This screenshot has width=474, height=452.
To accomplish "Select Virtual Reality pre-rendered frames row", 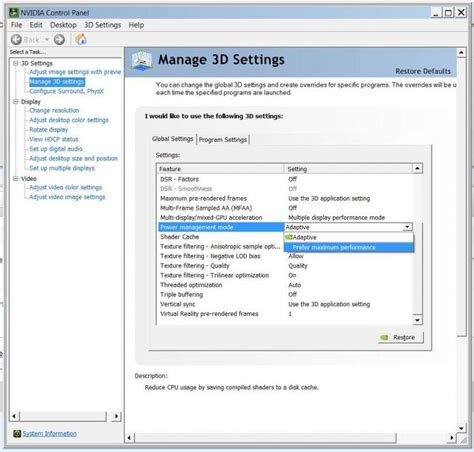I will [285, 314].
